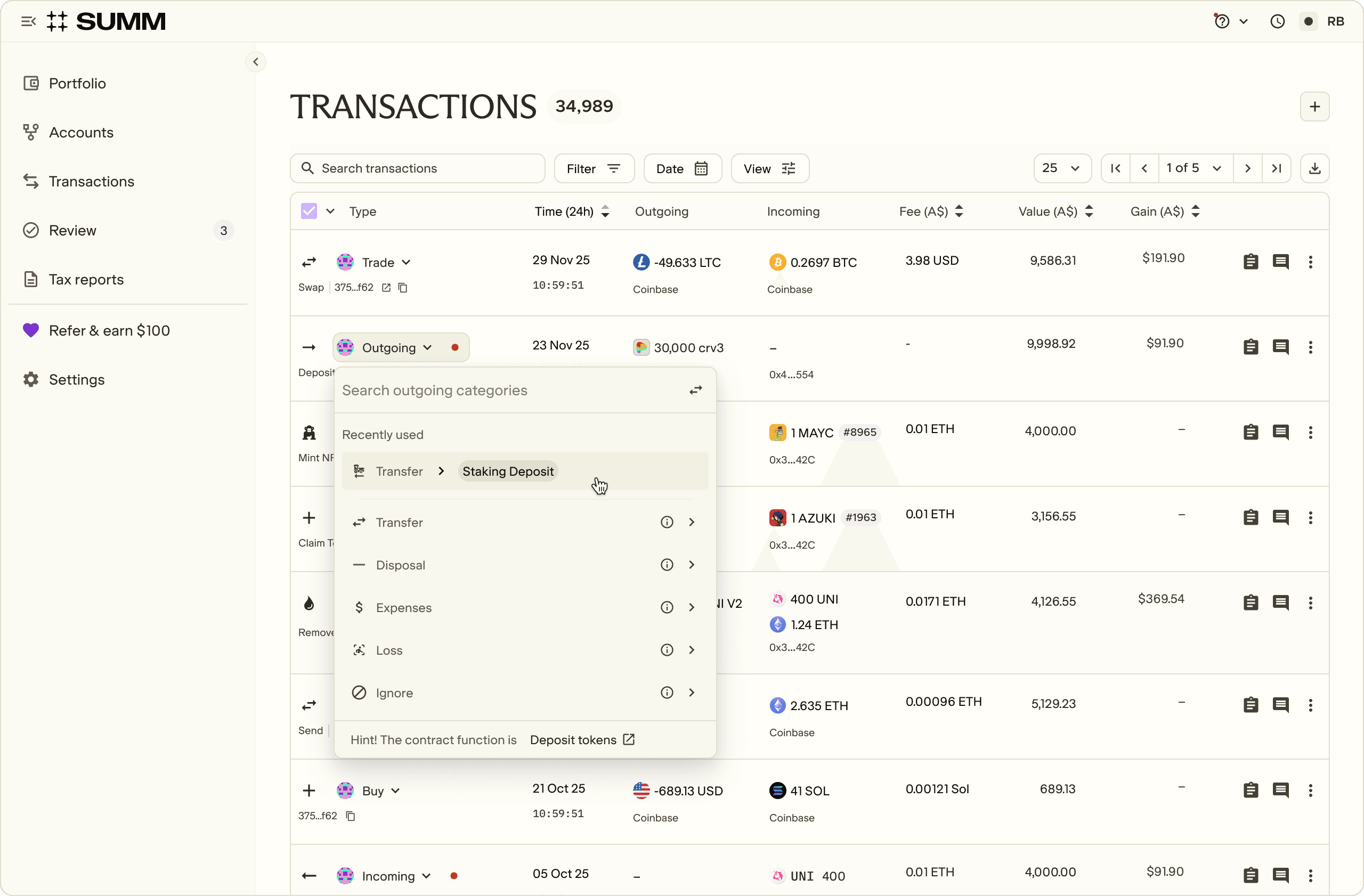Collapse the sidebar with the chevron toggle
Image resolution: width=1364 pixels, height=896 pixels.
click(256, 62)
